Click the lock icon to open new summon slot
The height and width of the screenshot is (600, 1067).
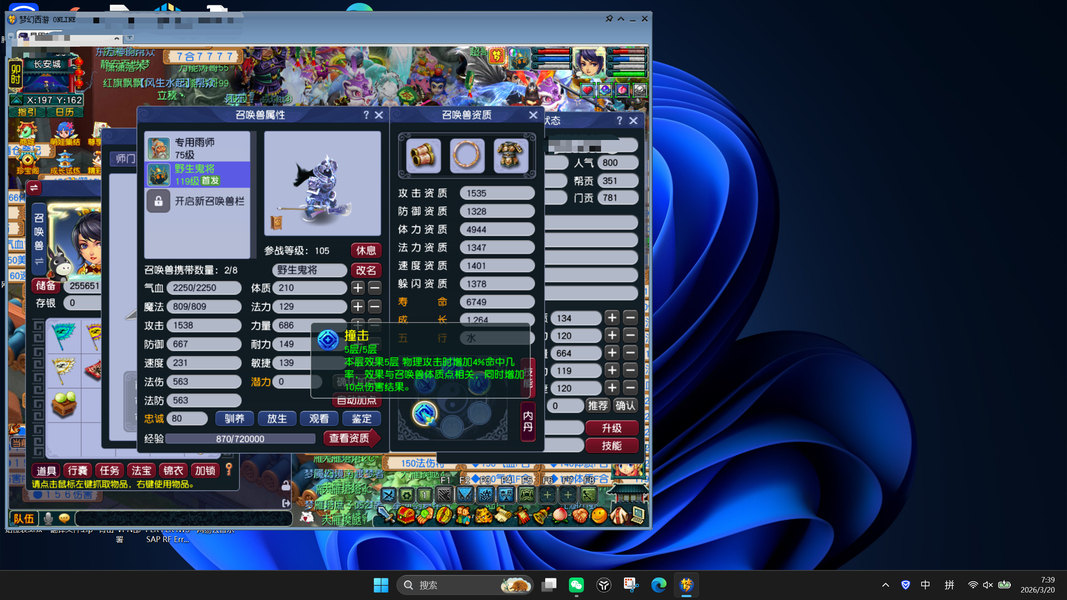pos(159,201)
